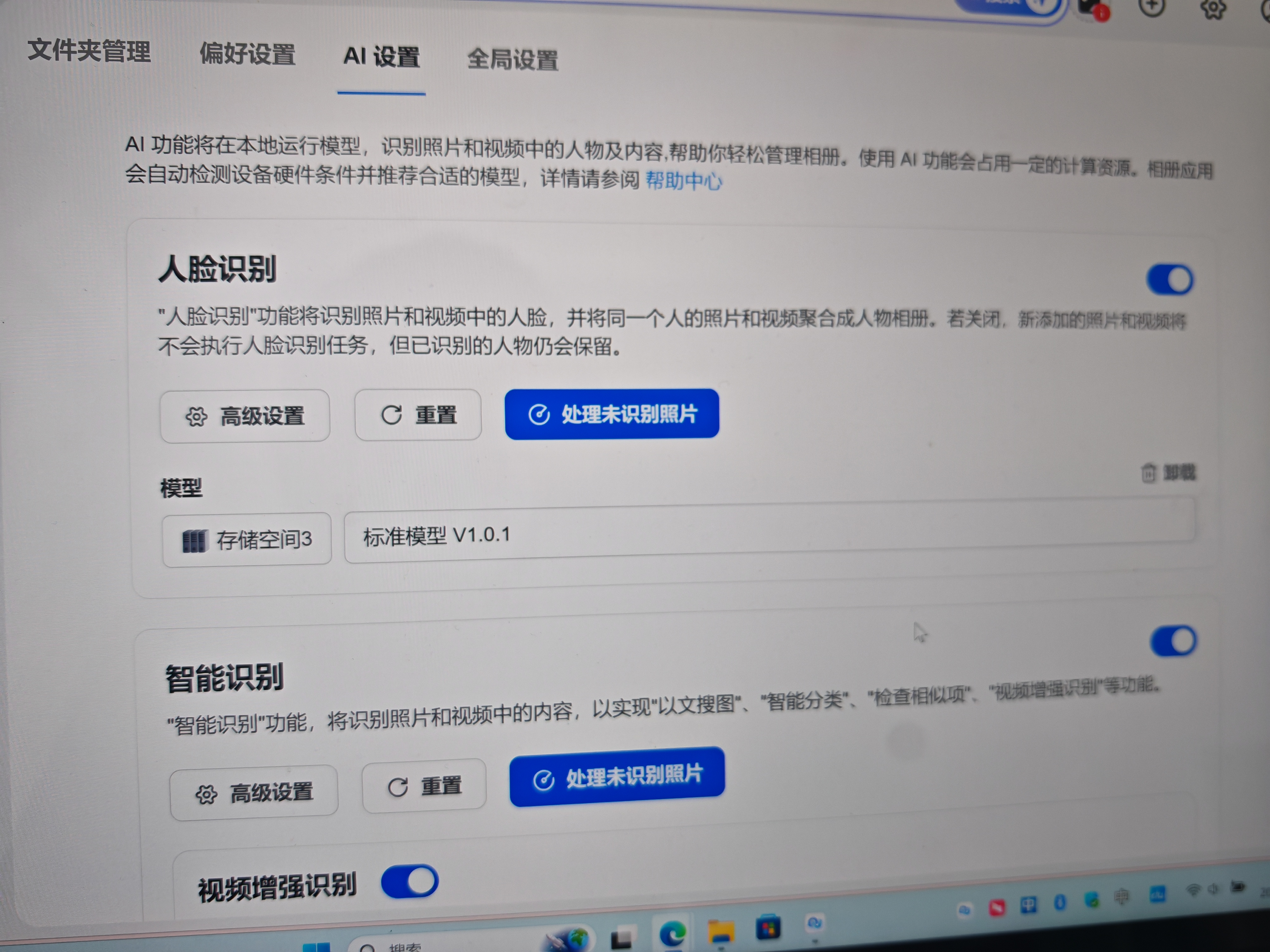Image resolution: width=1270 pixels, height=952 pixels.
Task: Switch to the 全局设置 tab
Action: 512,59
